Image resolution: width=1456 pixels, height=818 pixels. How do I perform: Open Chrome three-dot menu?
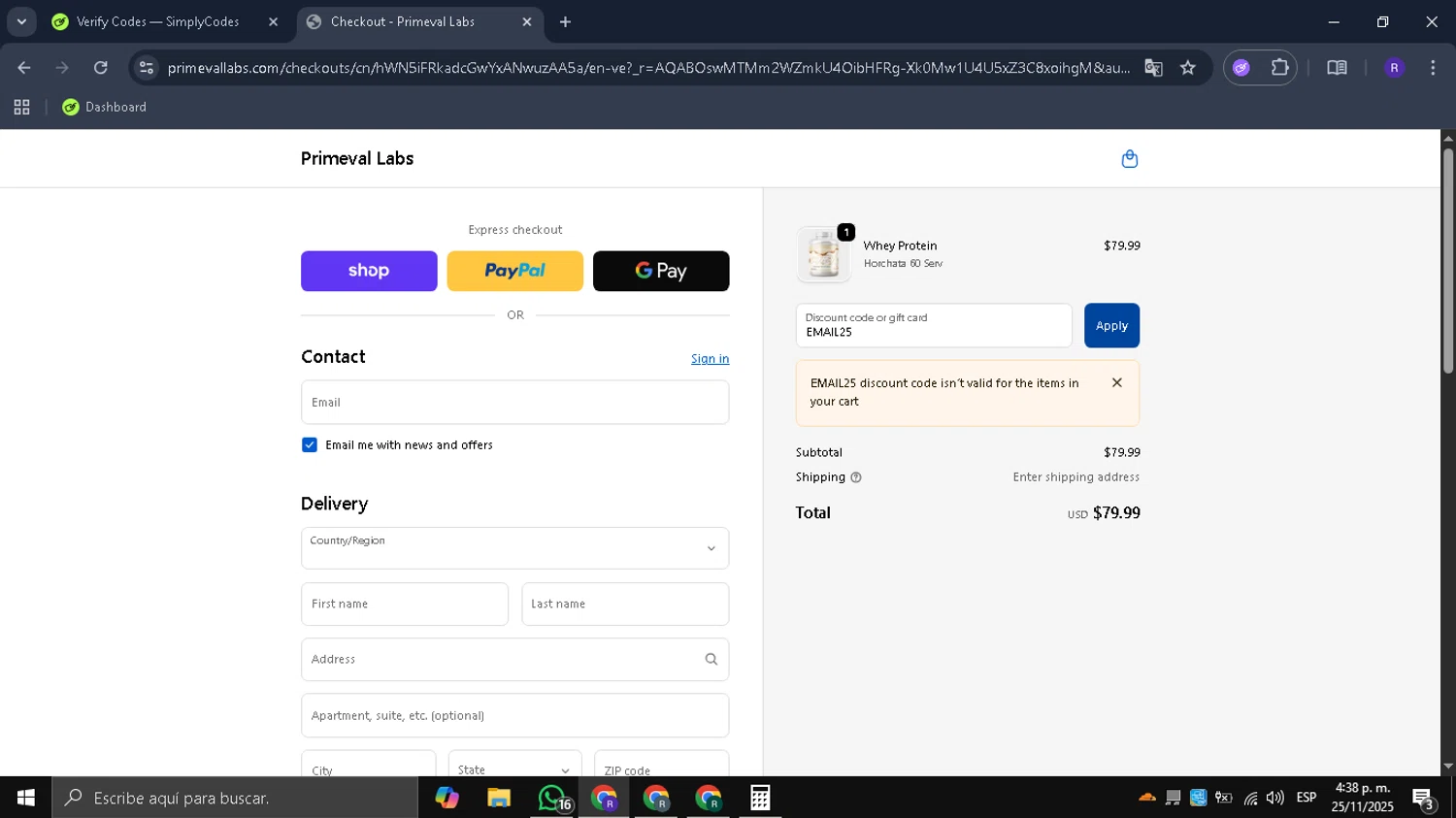coord(1433,68)
